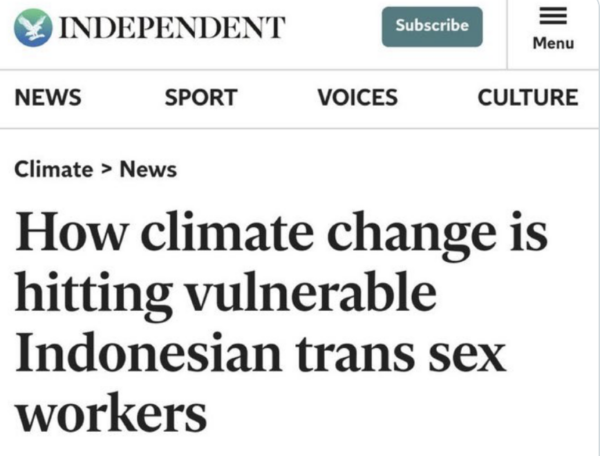Click the Independent eagle logo icon
Image resolution: width=600 pixels, height=456 pixels.
coord(32,27)
